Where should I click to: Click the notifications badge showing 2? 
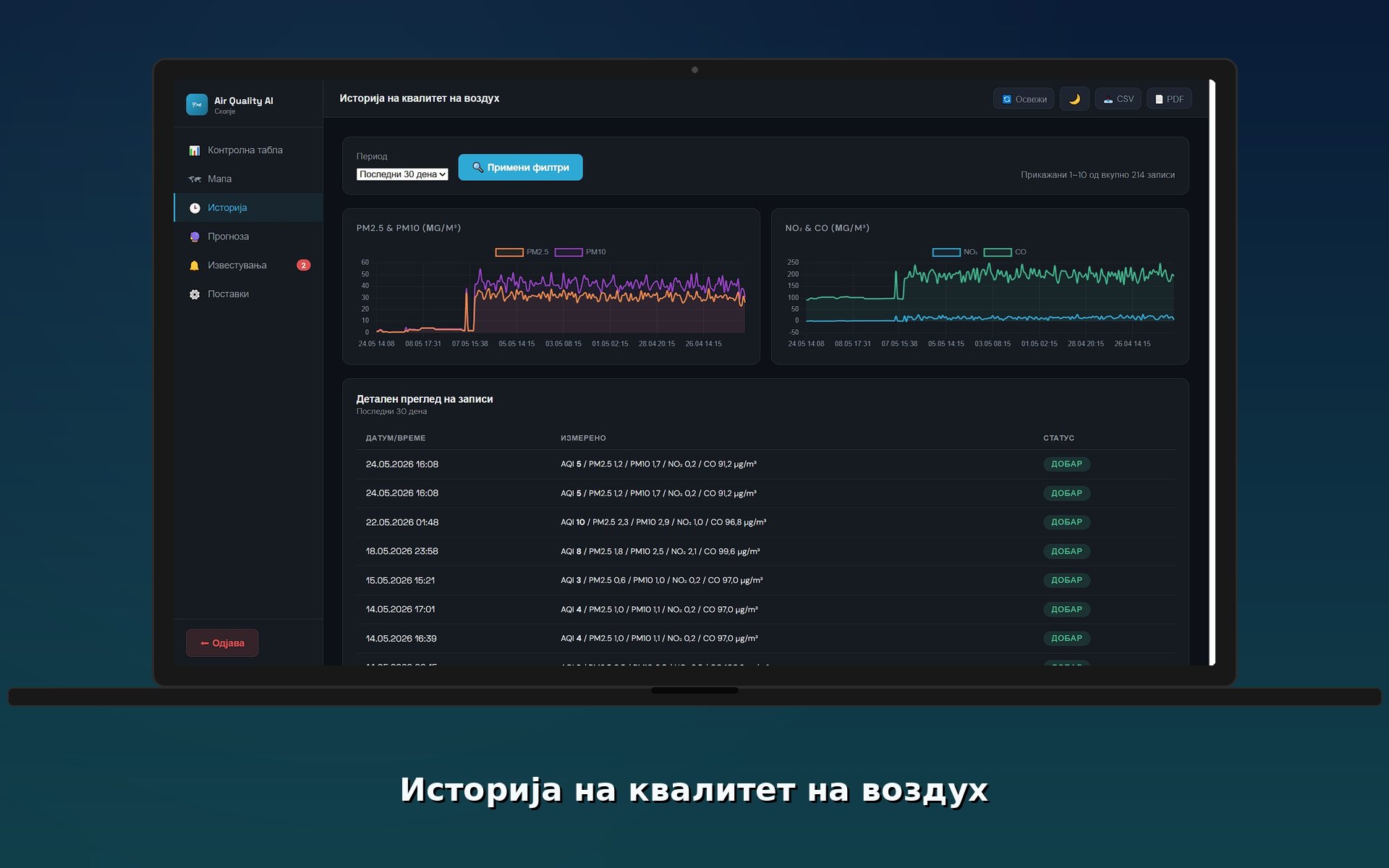click(304, 265)
